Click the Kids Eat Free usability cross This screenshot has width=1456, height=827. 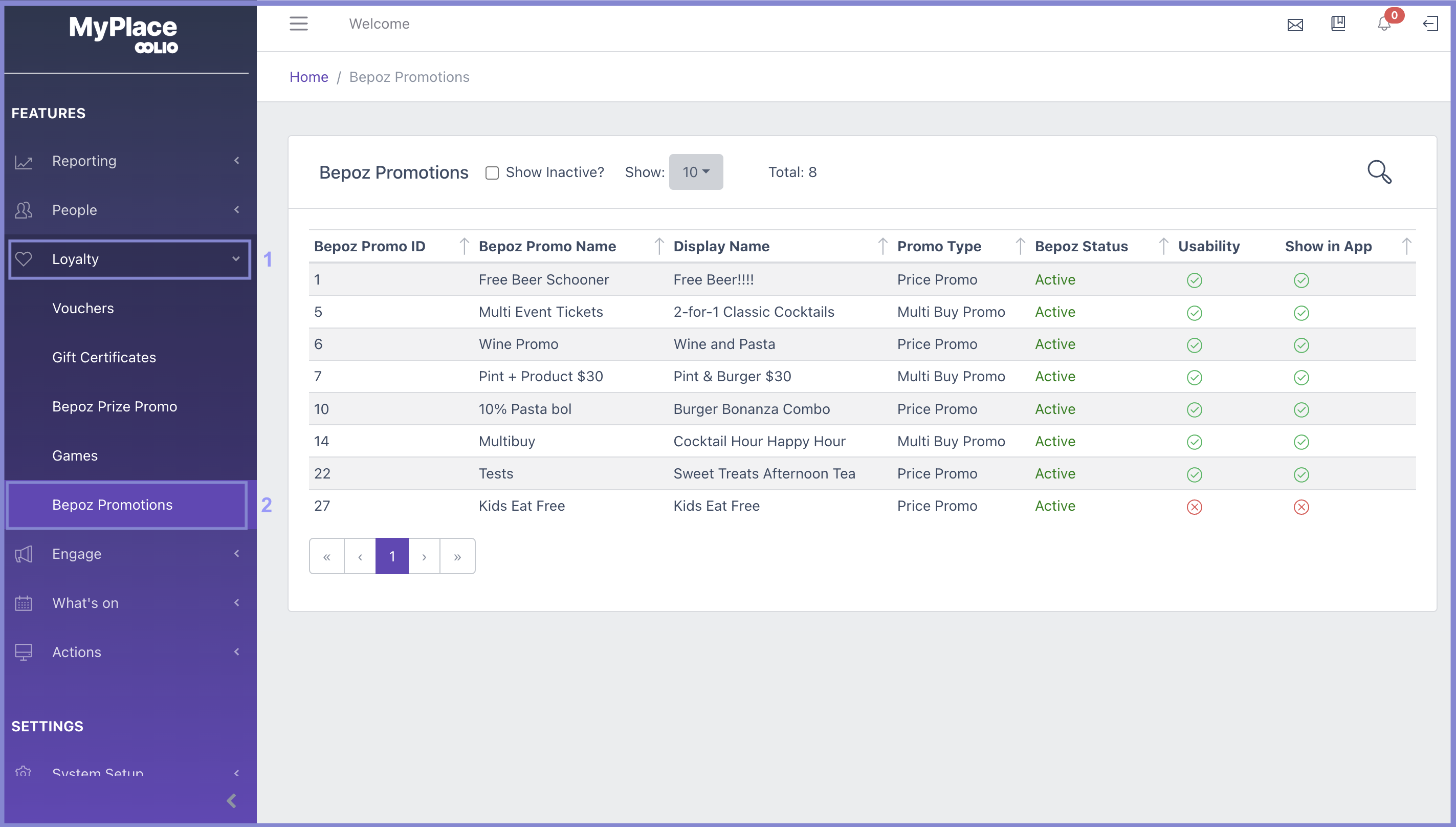1194,507
